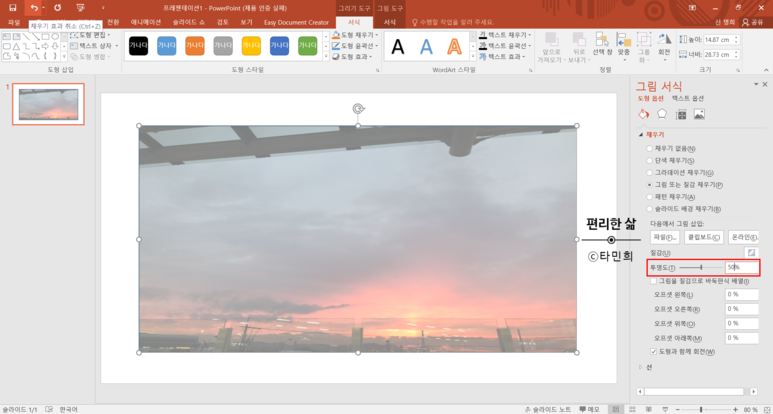Viewport: 773px width, 414px height.
Task: Save the presentation from quick access toolbar
Action: pos(13,8)
